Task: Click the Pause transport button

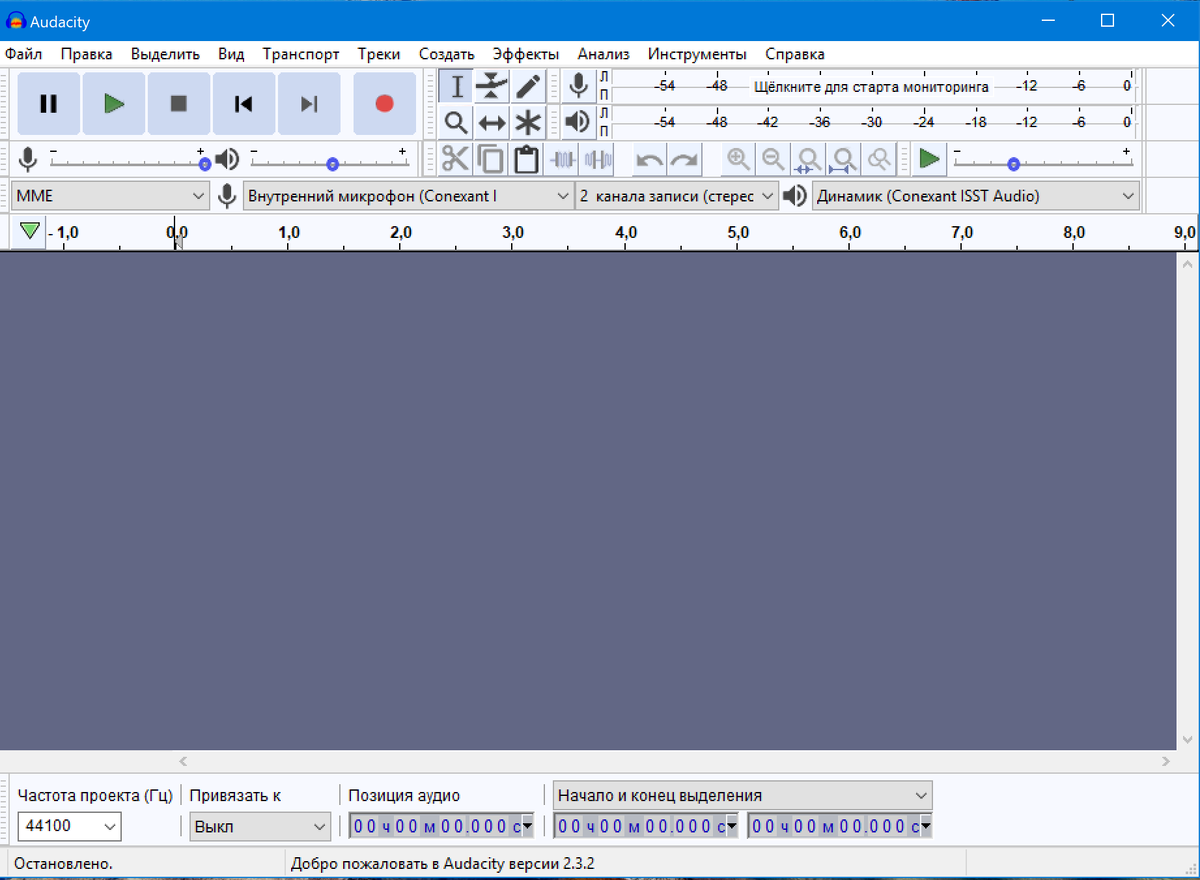Action: [48, 103]
